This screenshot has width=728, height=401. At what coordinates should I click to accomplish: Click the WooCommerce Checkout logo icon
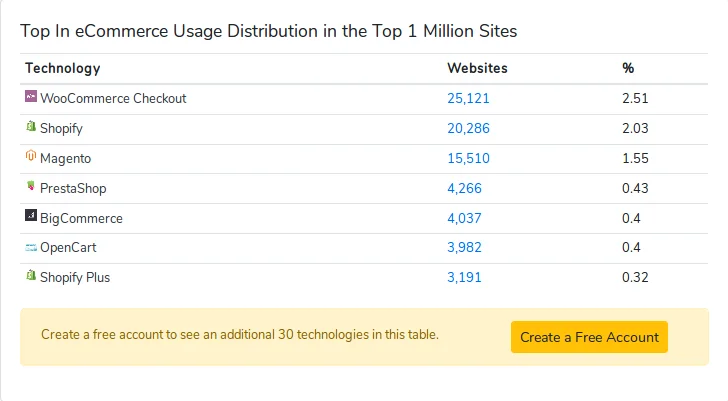click(x=31, y=98)
